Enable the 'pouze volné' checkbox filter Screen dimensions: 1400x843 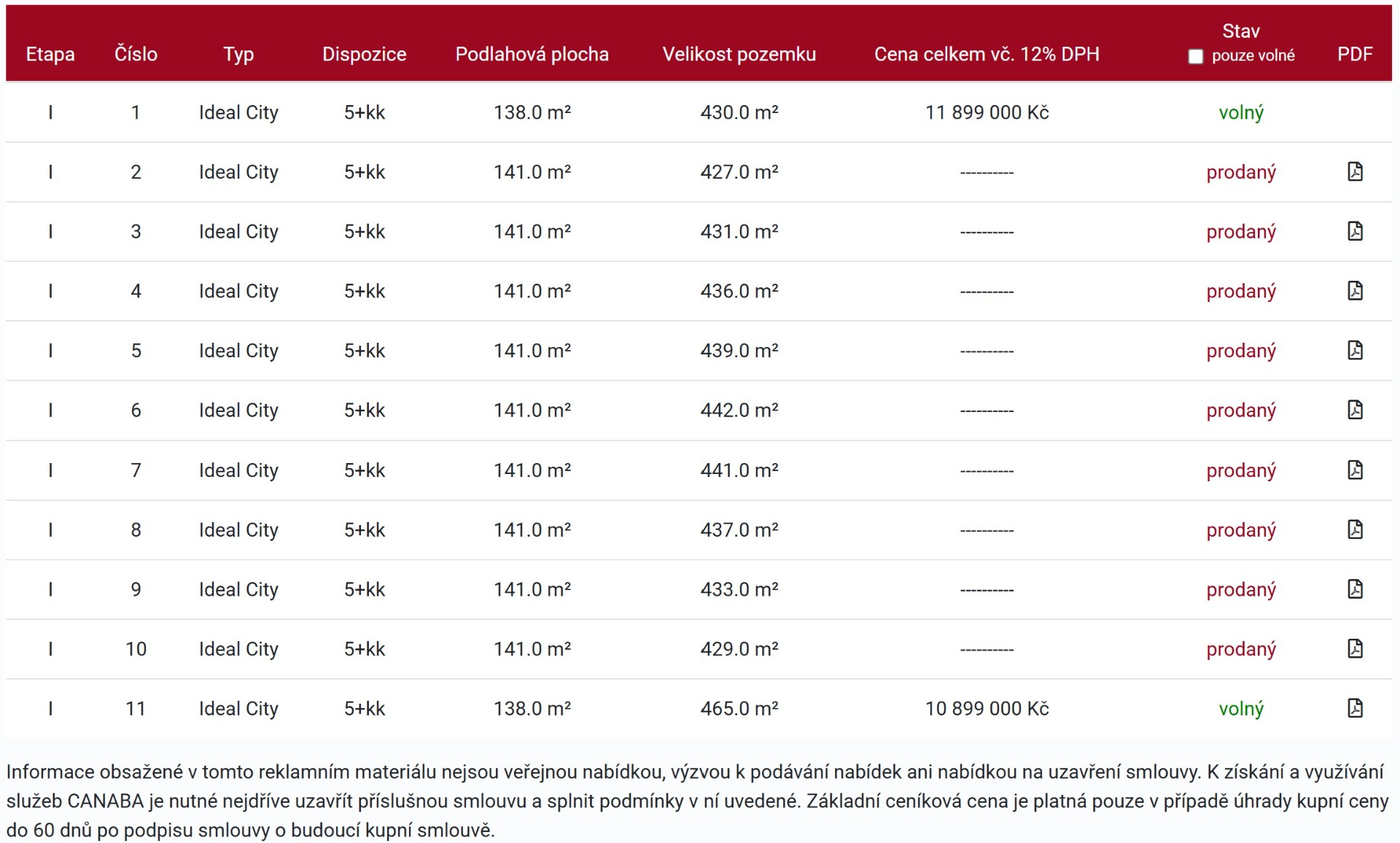[1196, 56]
